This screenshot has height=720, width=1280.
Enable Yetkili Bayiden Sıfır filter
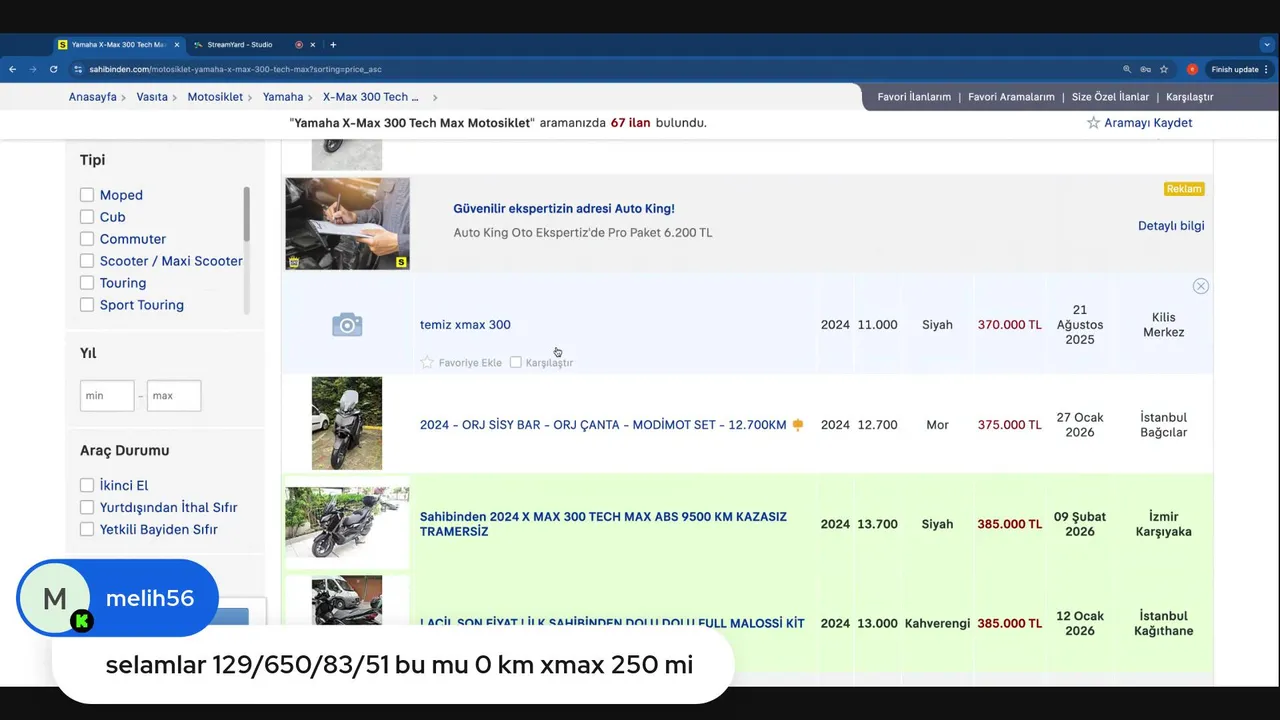coord(87,529)
